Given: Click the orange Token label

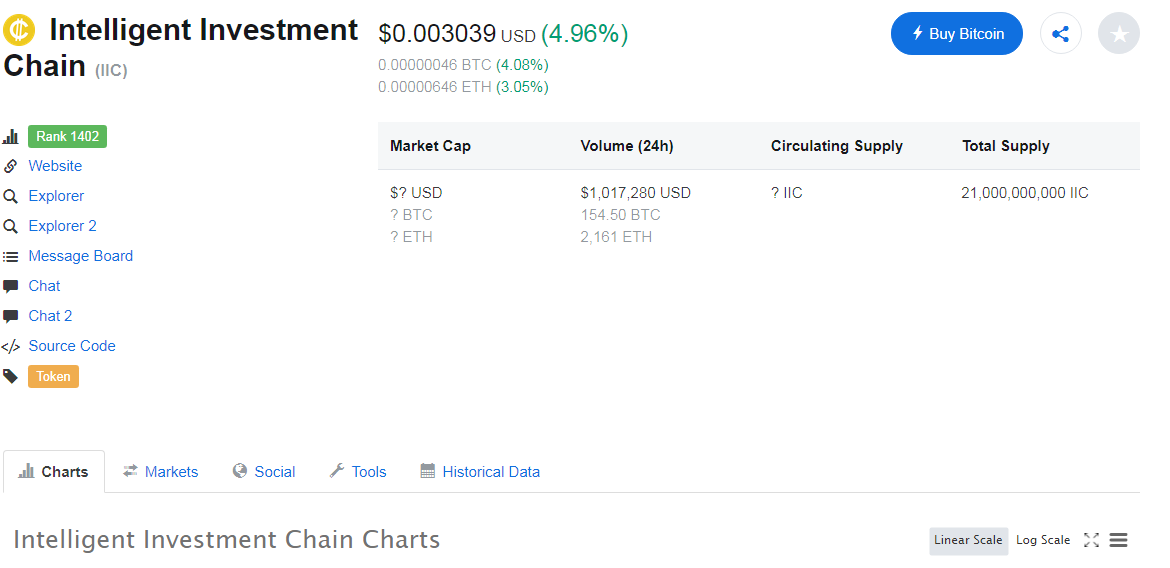Looking at the screenshot, I should click(53, 377).
